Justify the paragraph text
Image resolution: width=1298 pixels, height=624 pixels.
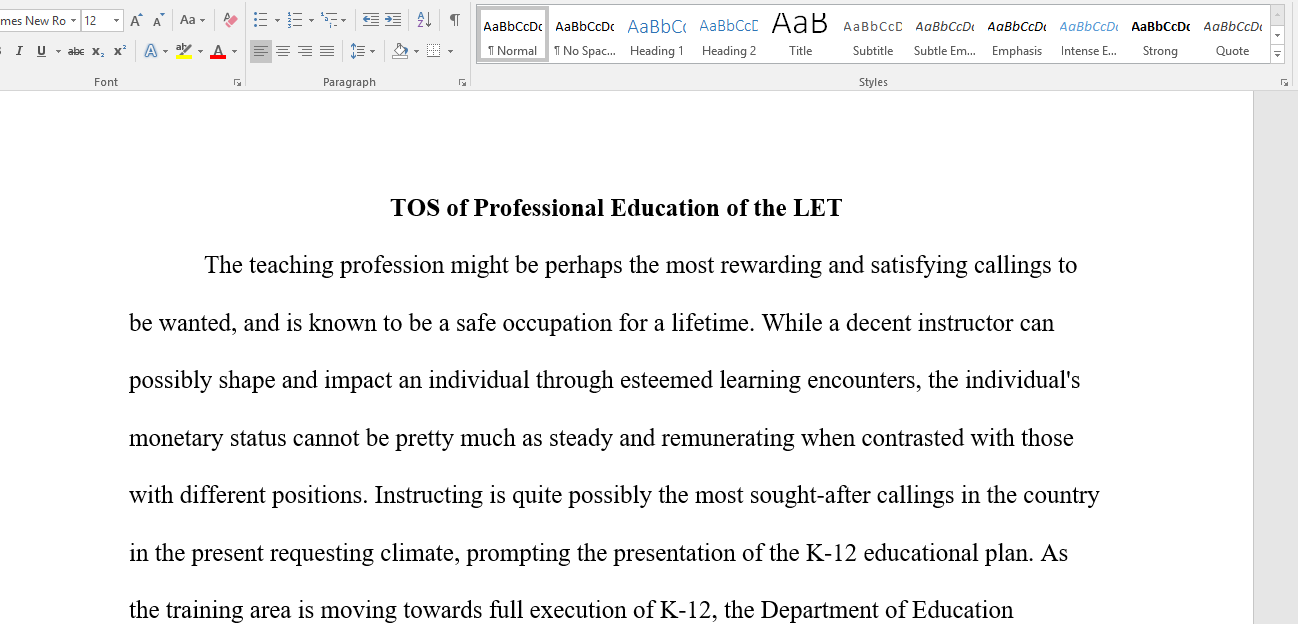pos(326,51)
